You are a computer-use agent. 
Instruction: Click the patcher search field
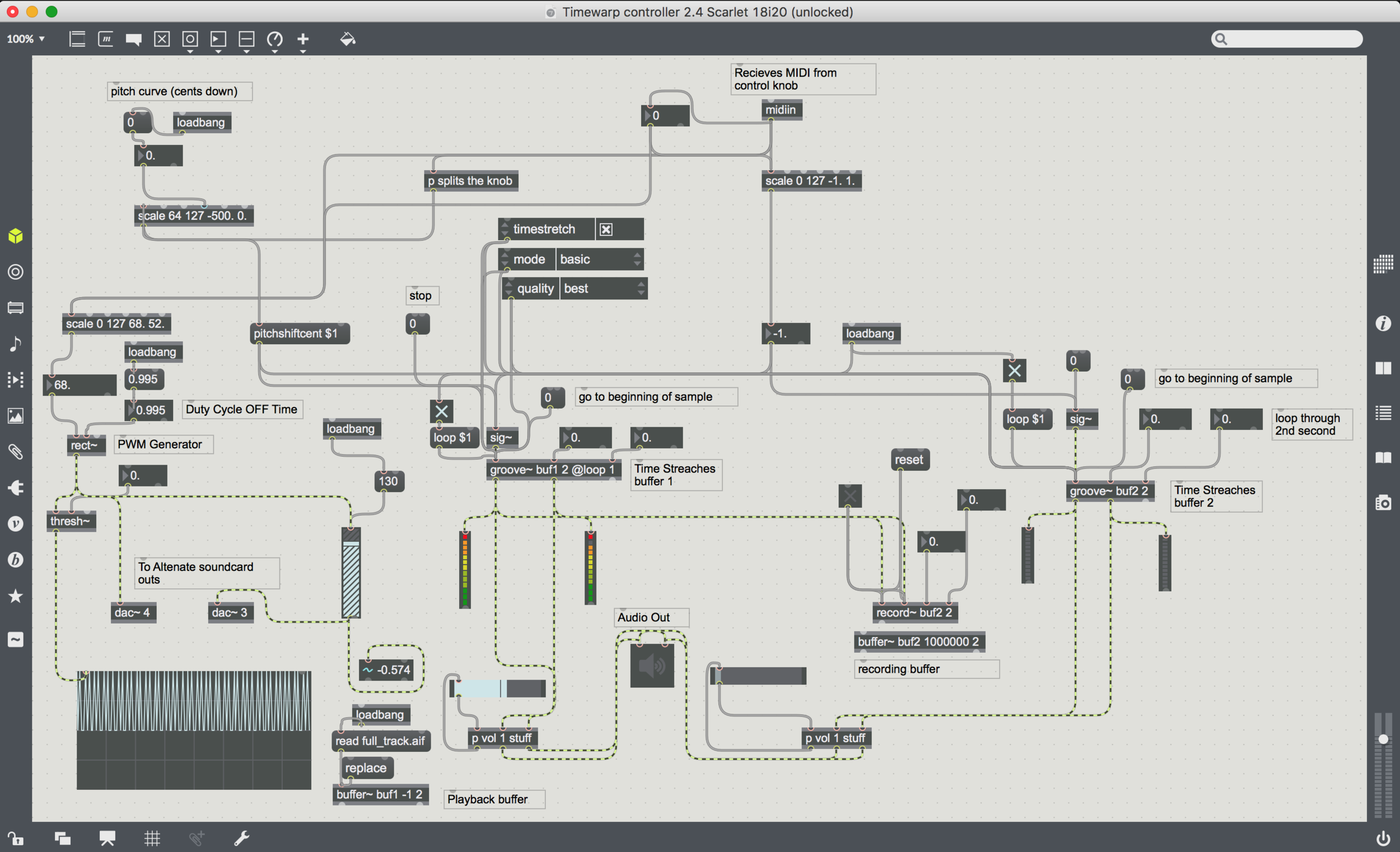click(x=1287, y=39)
